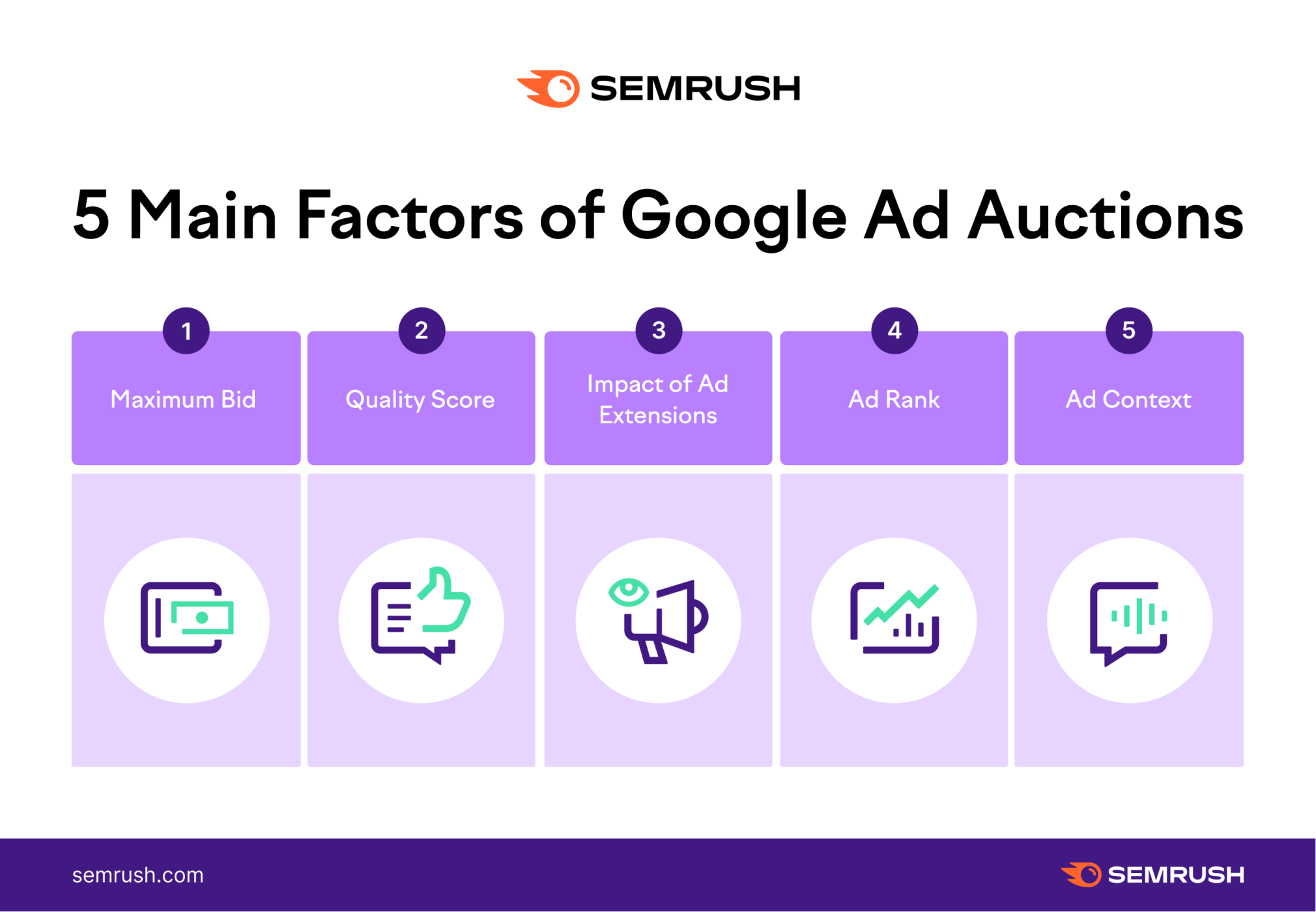Image resolution: width=1316 pixels, height=912 pixels.
Task: Click the SEMRUSH logo at the top
Action: (x=657, y=75)
